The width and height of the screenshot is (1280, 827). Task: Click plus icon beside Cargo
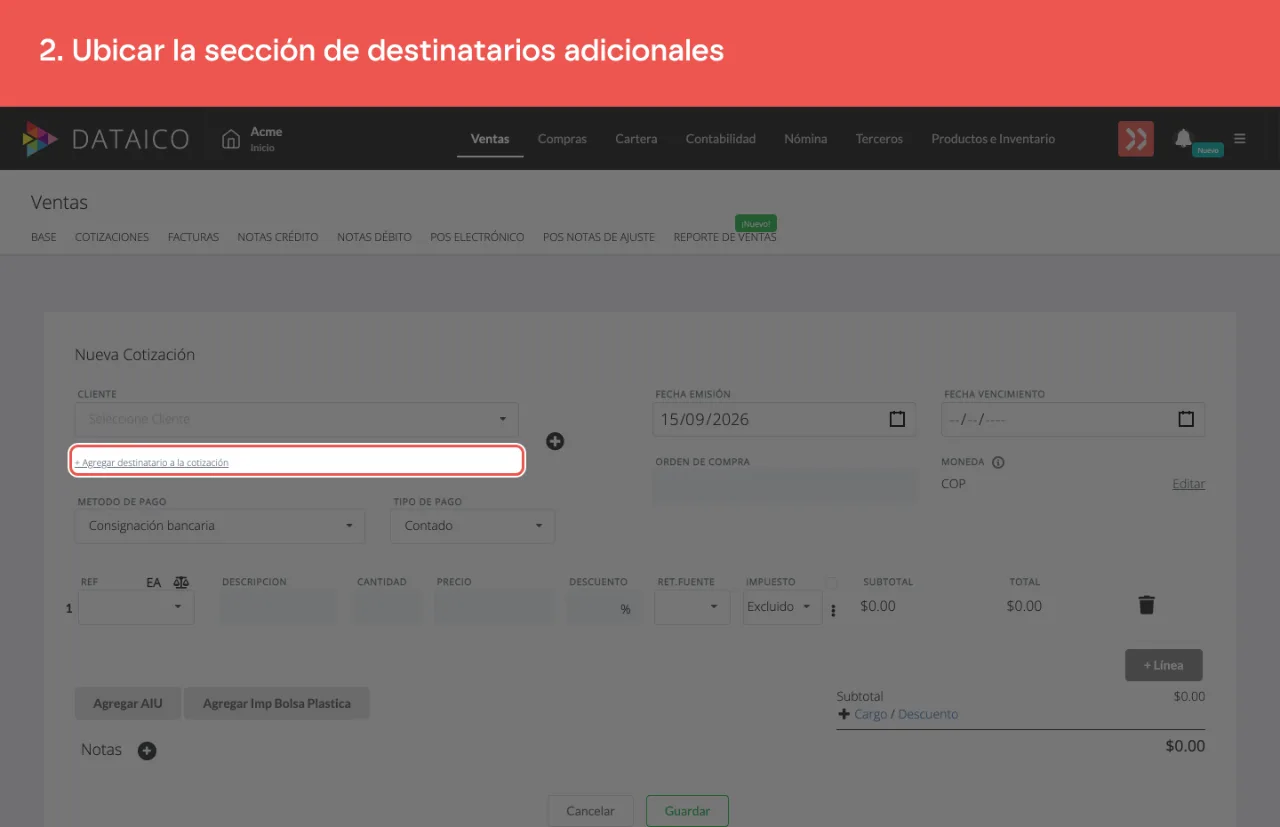[x=843, y=714]
